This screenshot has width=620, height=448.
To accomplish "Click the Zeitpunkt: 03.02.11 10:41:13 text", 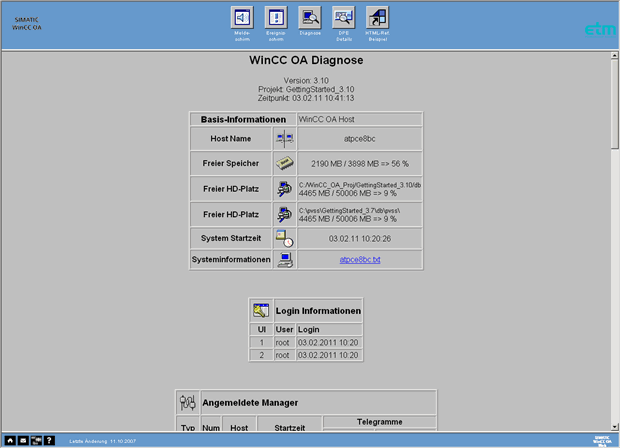I will pos(306,98).
